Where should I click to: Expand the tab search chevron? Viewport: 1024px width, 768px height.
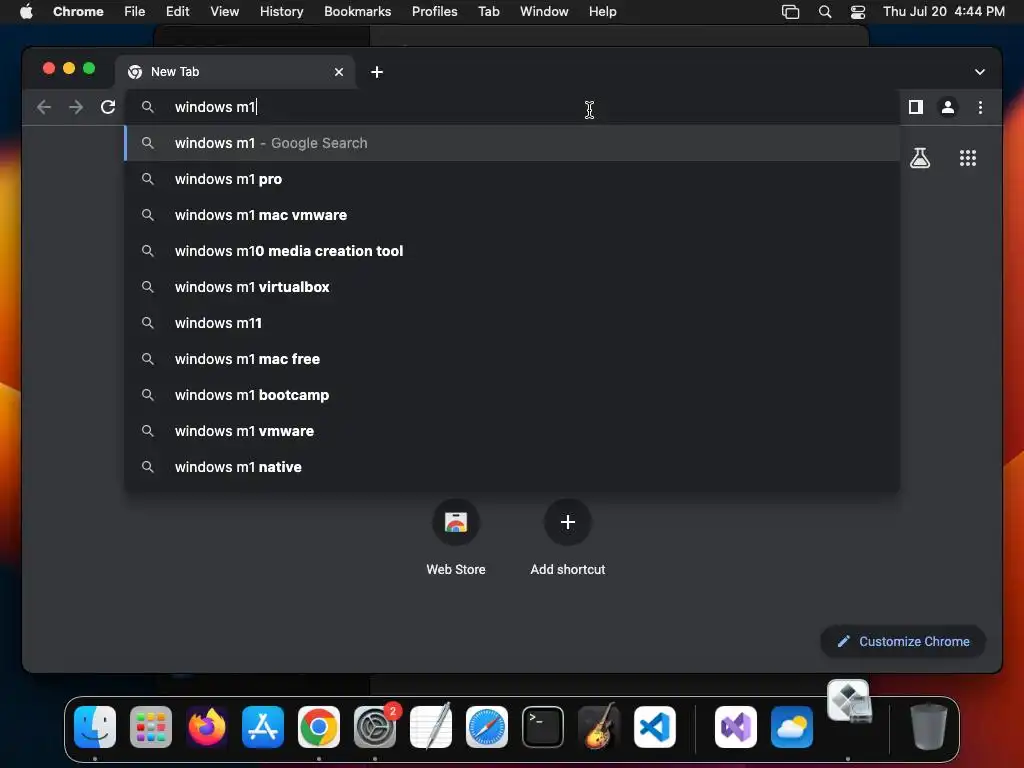click(x=980, y=72)
